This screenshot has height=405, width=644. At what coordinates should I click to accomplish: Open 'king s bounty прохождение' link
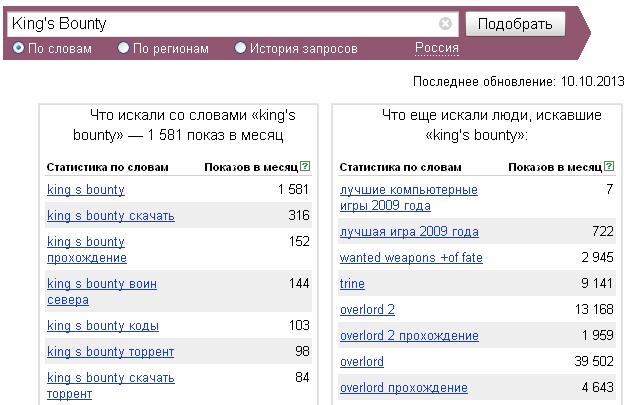point(87,249)
